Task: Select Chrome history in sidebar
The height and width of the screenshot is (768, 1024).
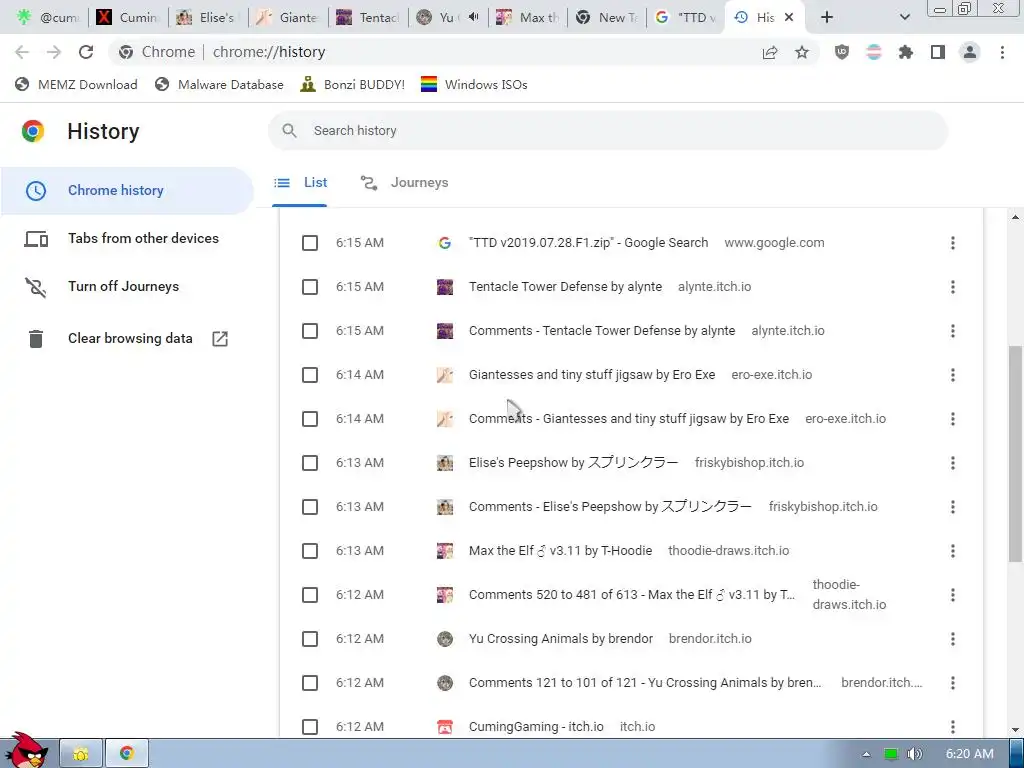Action: pos(127,191)
